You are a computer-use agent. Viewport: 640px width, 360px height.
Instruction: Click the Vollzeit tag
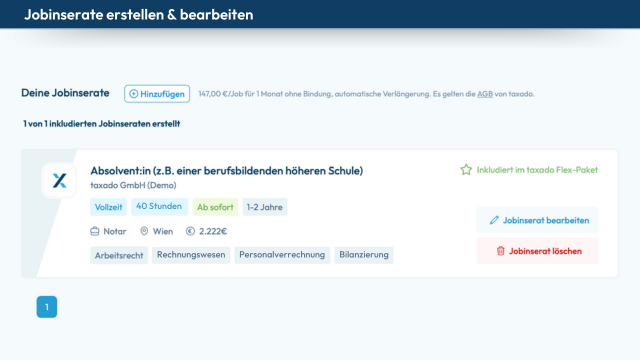[x=109, y=207]
